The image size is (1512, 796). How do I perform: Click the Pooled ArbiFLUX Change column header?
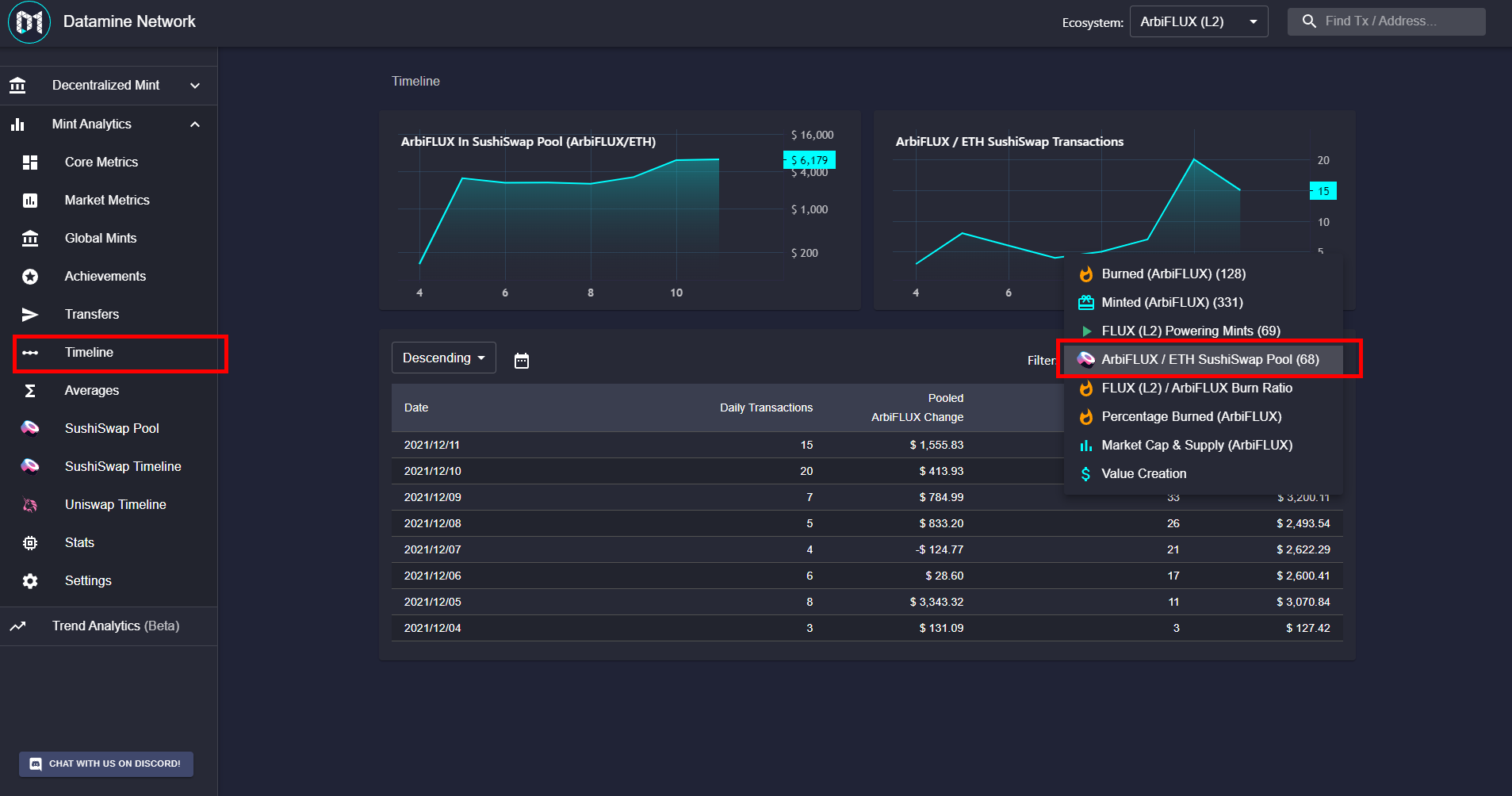pos(917,408)
